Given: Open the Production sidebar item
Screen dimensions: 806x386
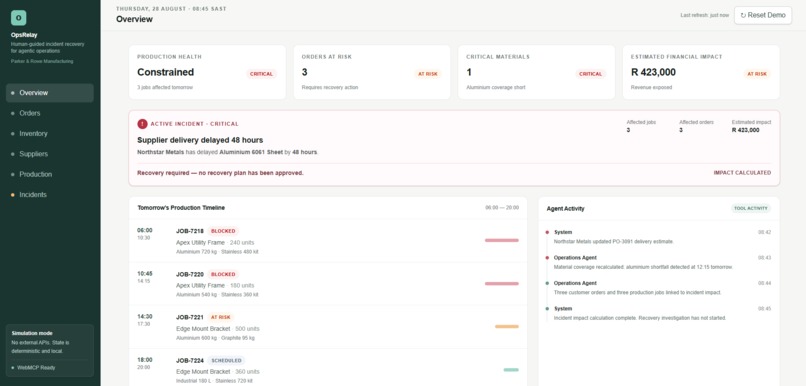Looking at the screenshot, I should (x=50, y=174).
